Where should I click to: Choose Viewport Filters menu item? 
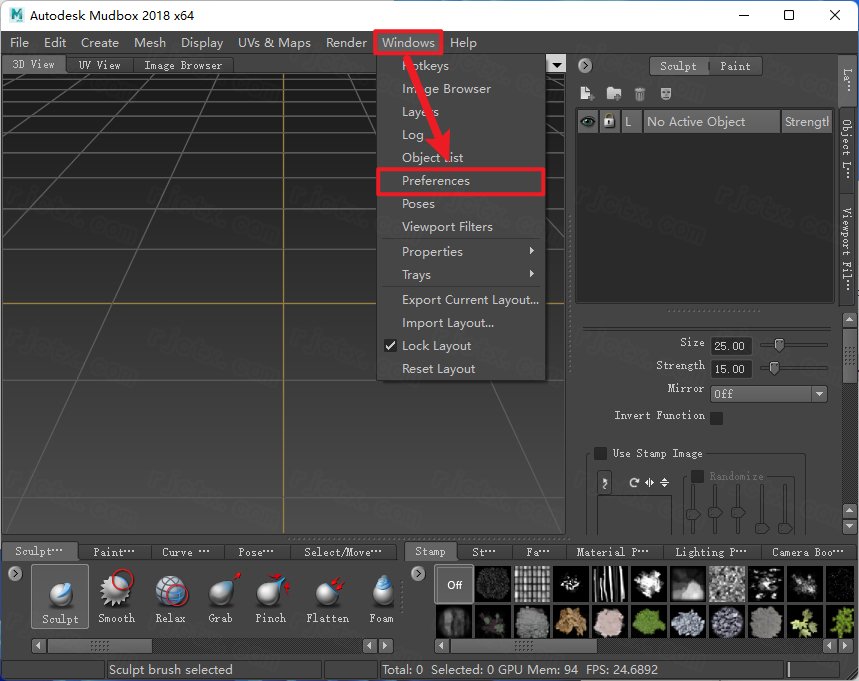click(461, 227)
